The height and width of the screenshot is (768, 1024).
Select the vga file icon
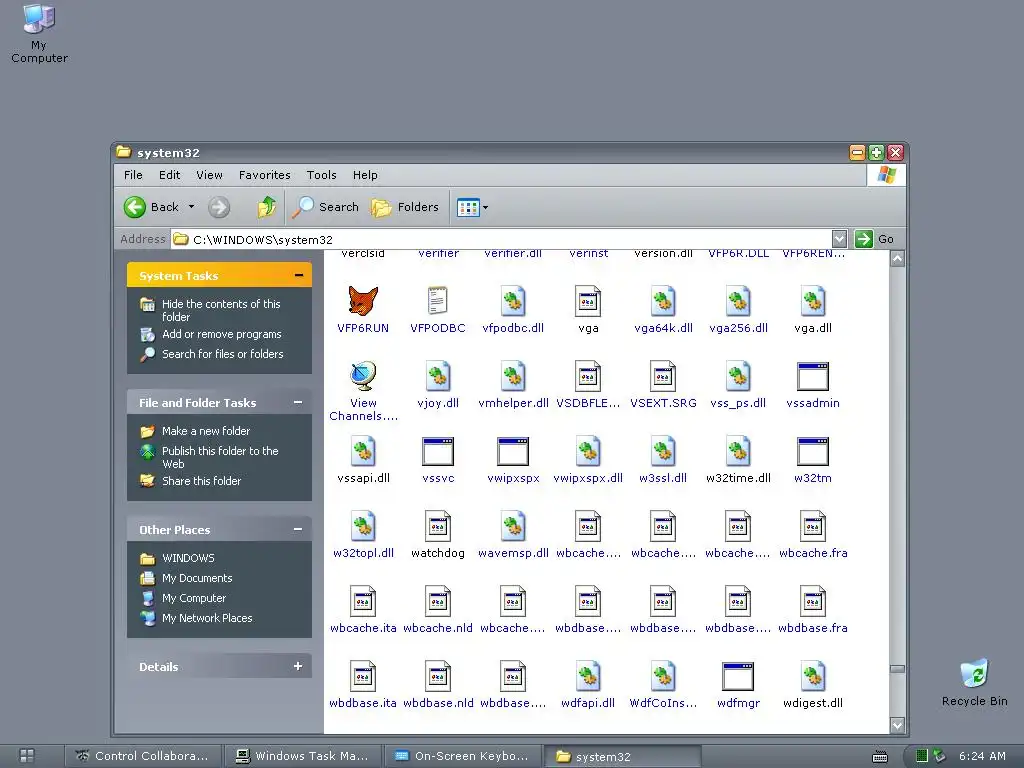[588, 301]
